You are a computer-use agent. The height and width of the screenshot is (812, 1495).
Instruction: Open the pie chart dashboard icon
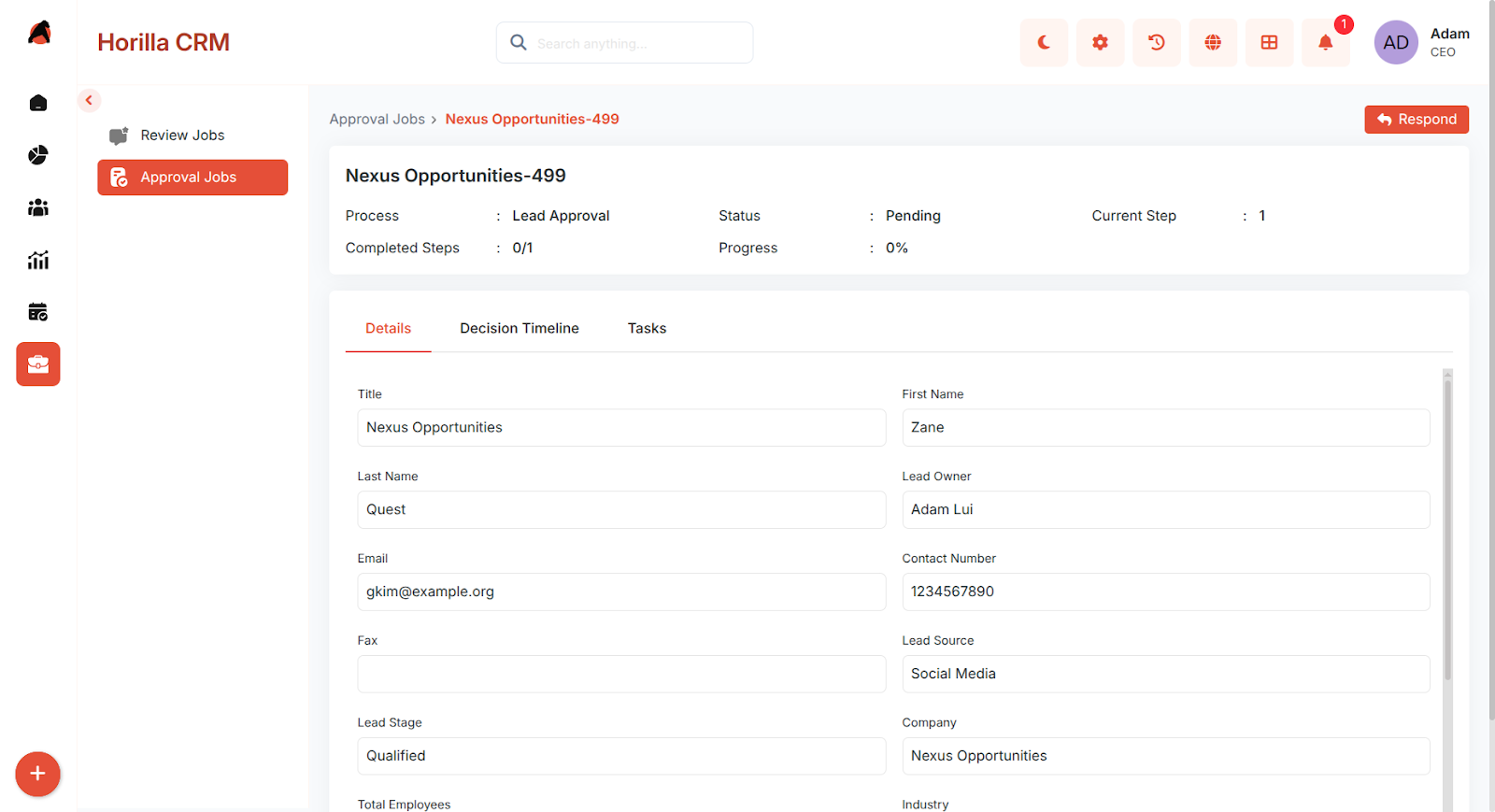pos(38,155)
